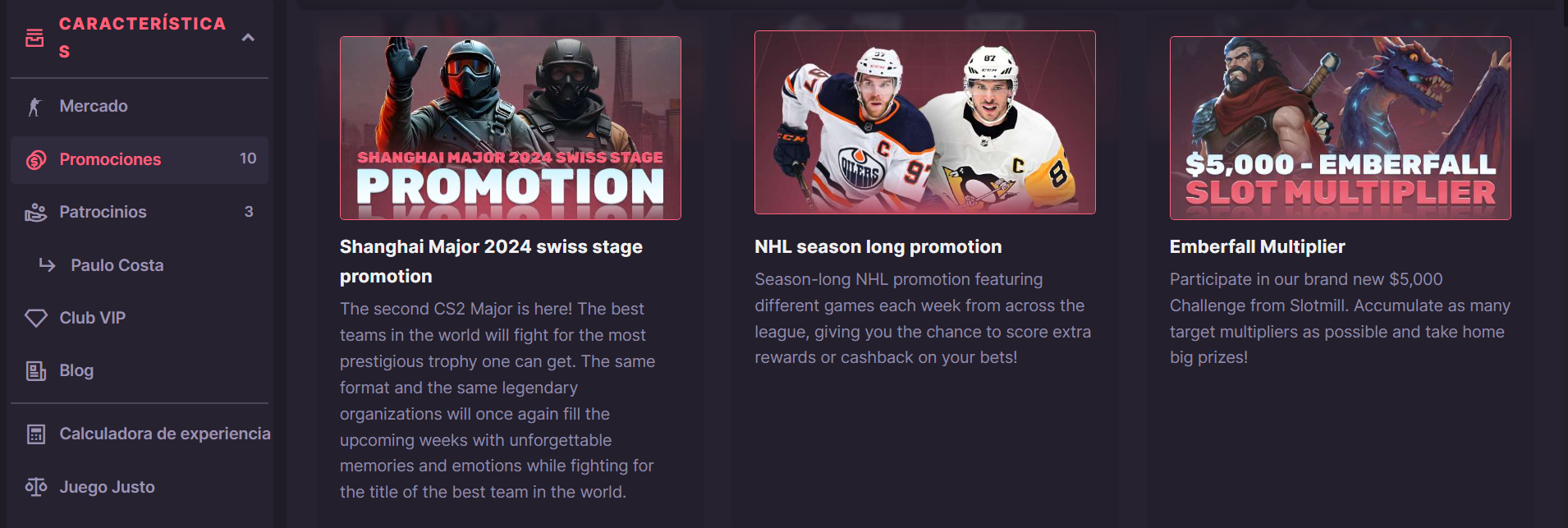Open the NHL hockey players banner

tap(924, 122)
